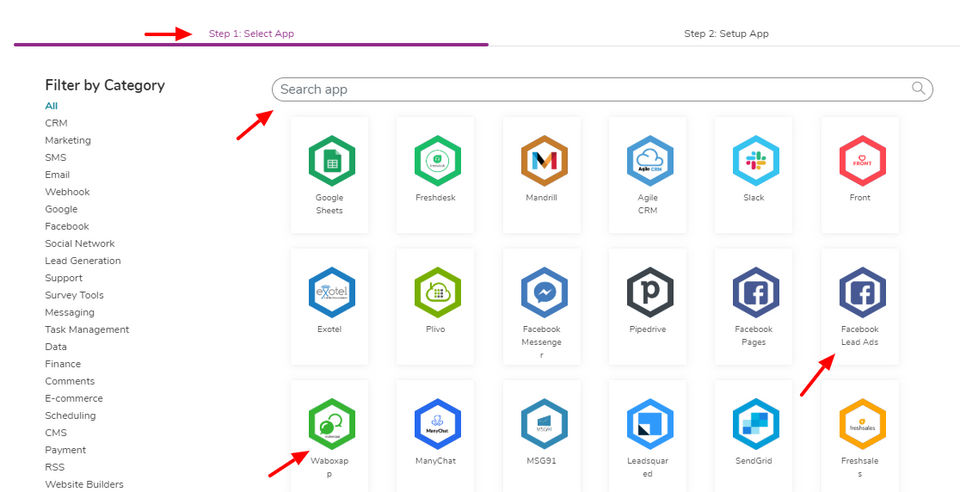Select the Agile CRM app icon
The height and width of the screenshot is (492, 960).
(x=650, y=160)
